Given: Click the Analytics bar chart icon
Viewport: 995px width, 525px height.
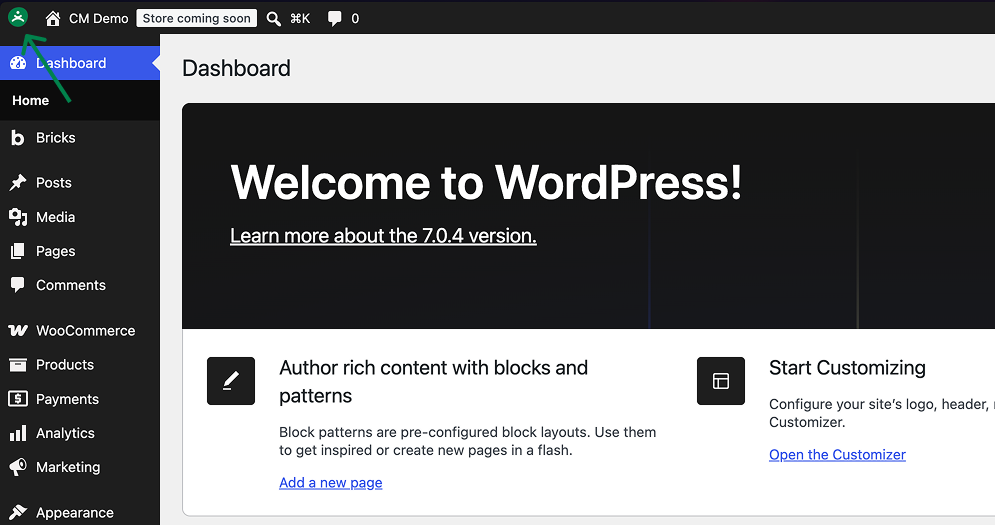Looking at the screenshot, I should coord(18,433).
